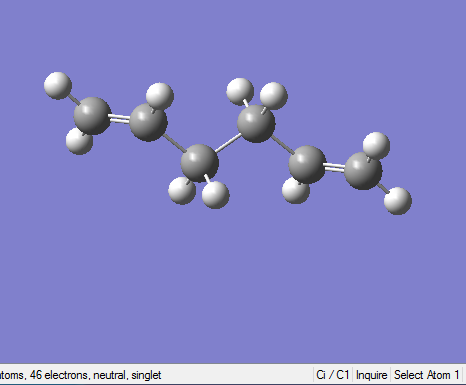Select the lowest central carbon atom with two hydrogens below
This screenshot has height=385, width=466.
coord(200,163)
